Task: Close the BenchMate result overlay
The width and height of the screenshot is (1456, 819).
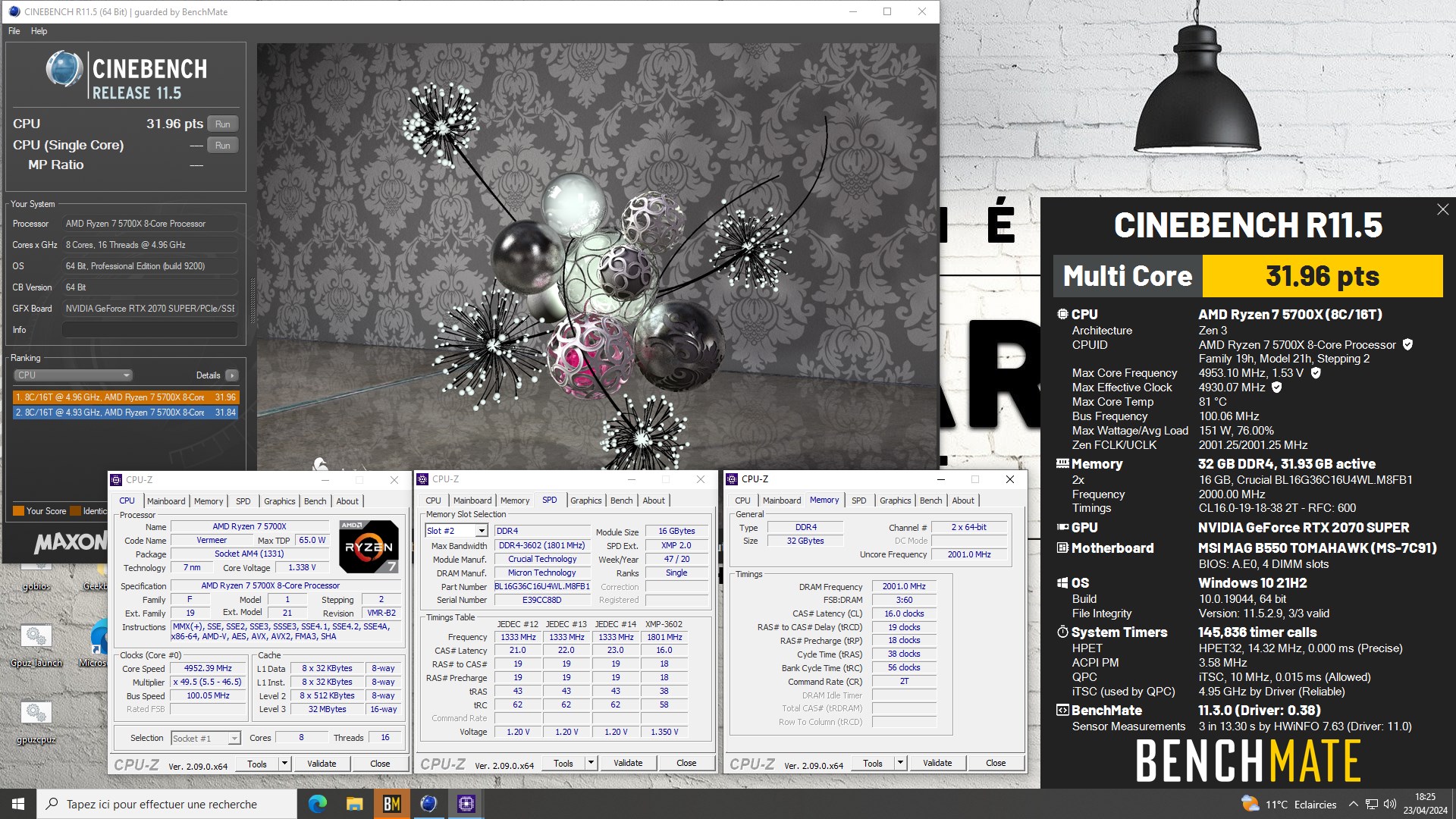Action: click(1442, 209)
